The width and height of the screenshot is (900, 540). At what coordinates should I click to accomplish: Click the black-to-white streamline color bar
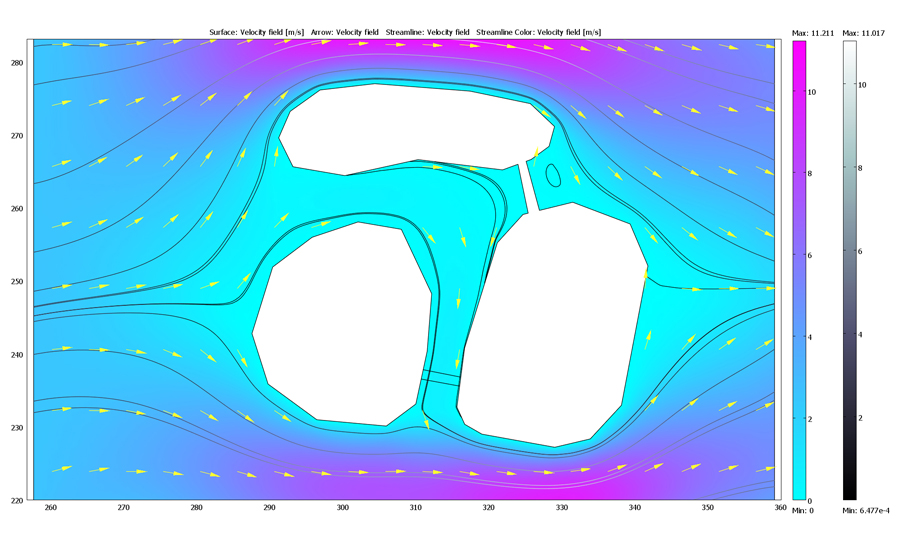849,270
